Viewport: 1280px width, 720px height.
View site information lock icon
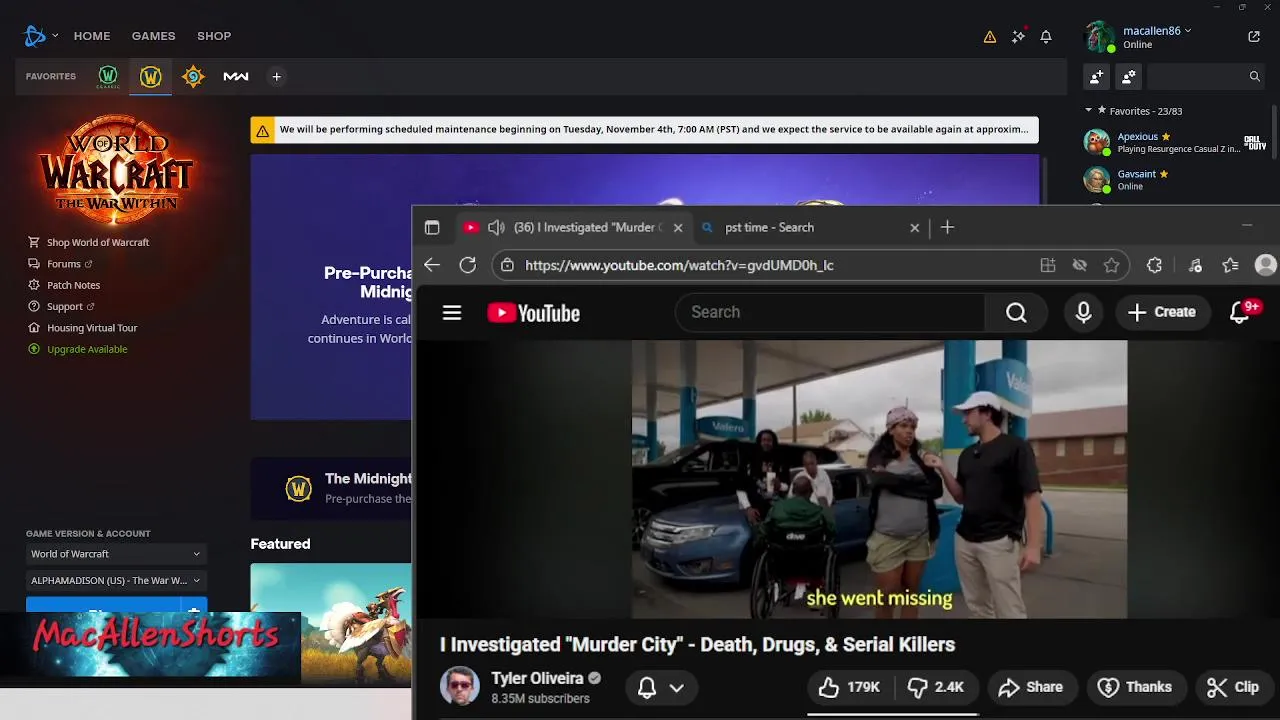click(x=507, y=265)
